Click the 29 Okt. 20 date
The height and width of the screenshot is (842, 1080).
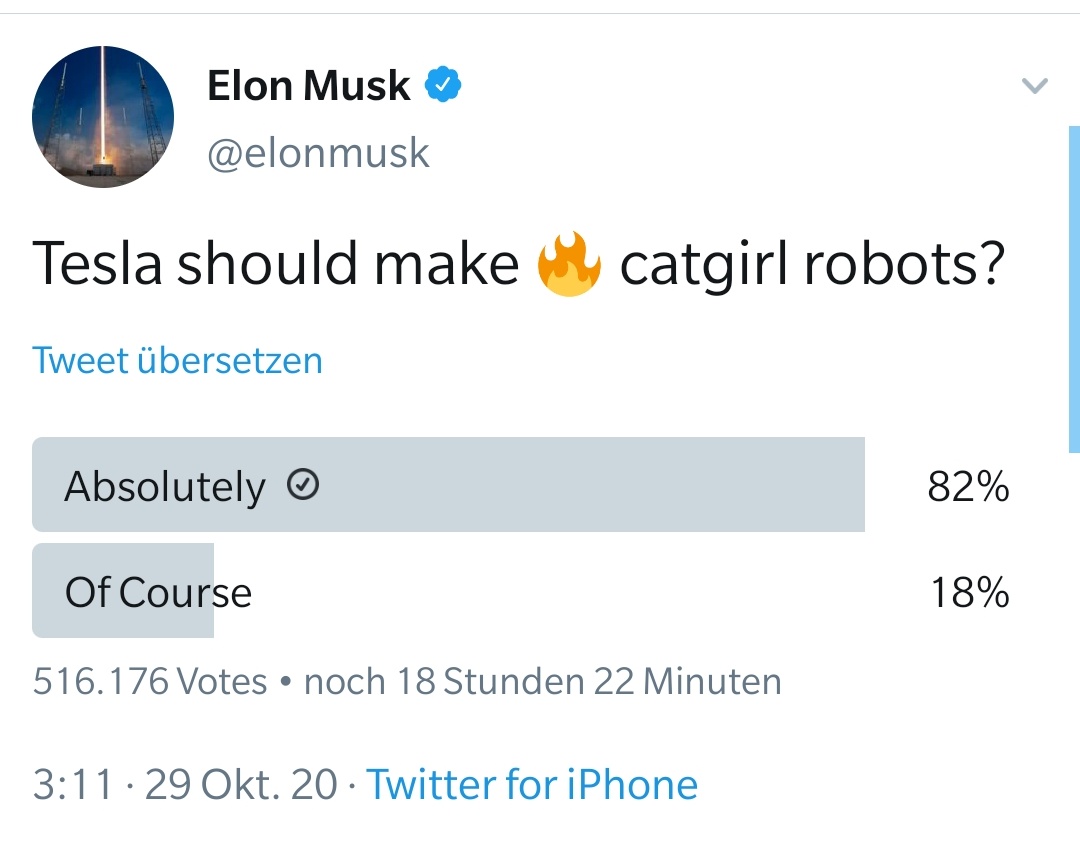(241, 785)
